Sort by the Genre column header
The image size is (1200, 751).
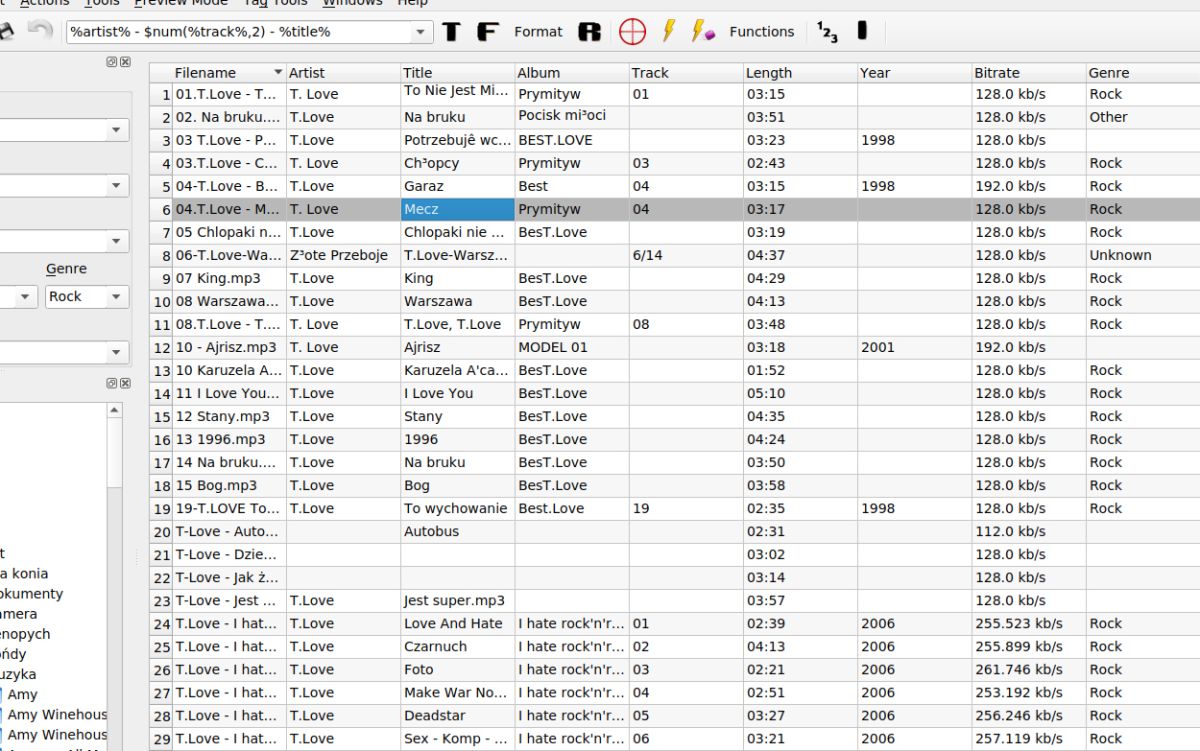click(x=1142, y=73)
